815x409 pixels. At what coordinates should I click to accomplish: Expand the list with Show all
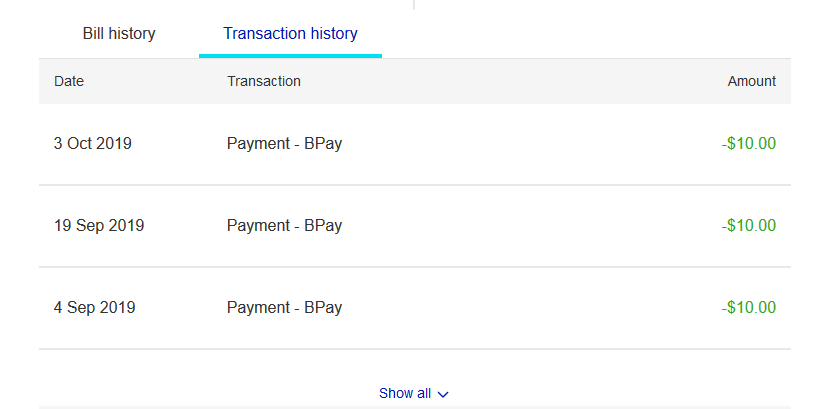pyautogui.click(x=405, y=394)
